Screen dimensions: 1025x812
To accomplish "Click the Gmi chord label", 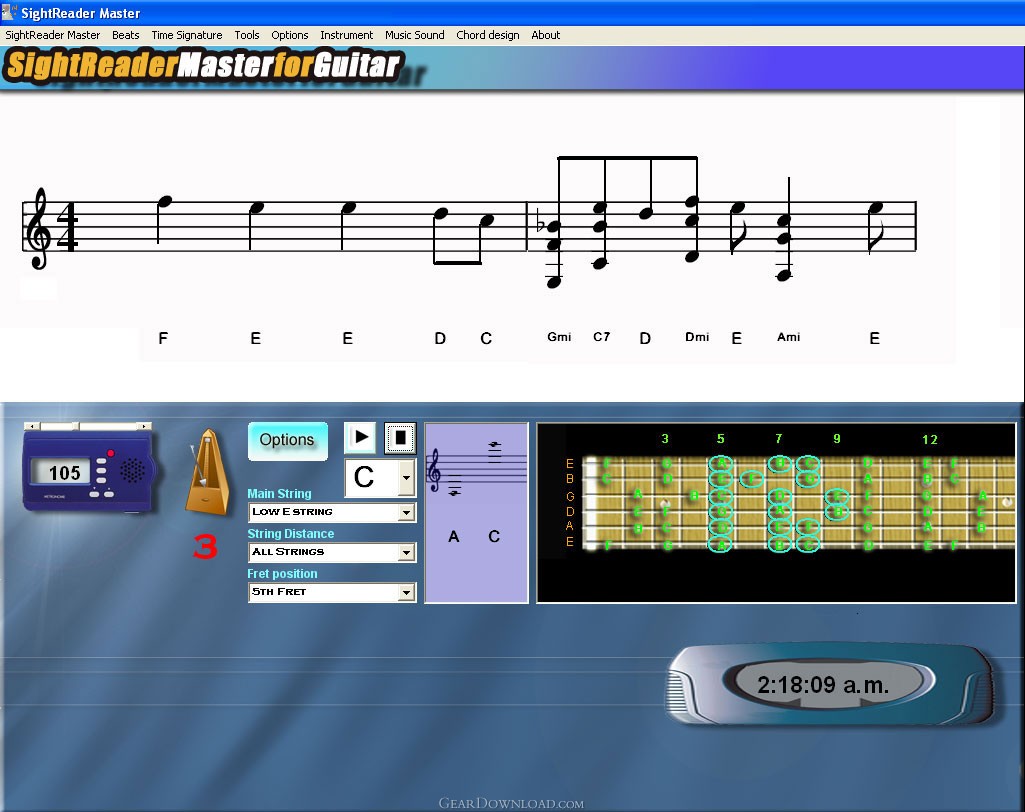I will [x=559, y=337].
